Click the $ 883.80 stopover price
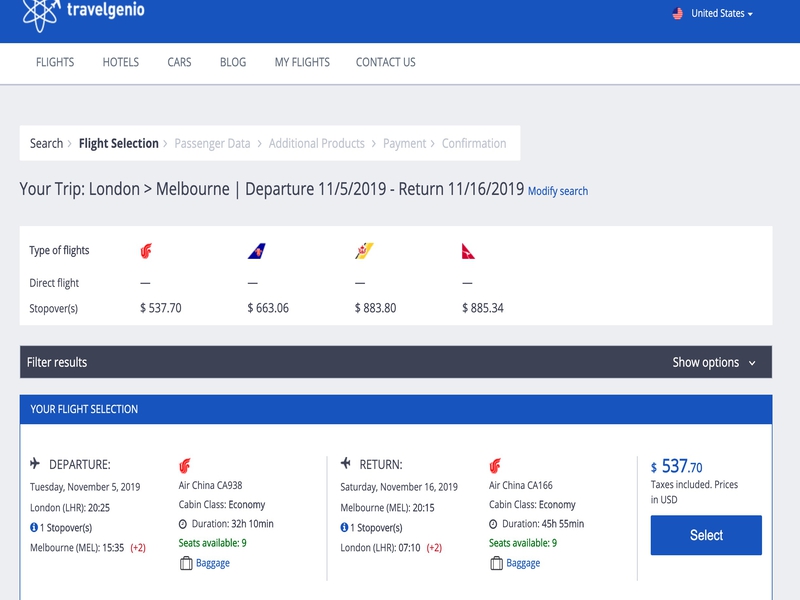Screen dimensions: 800x600 click(376, 308)
